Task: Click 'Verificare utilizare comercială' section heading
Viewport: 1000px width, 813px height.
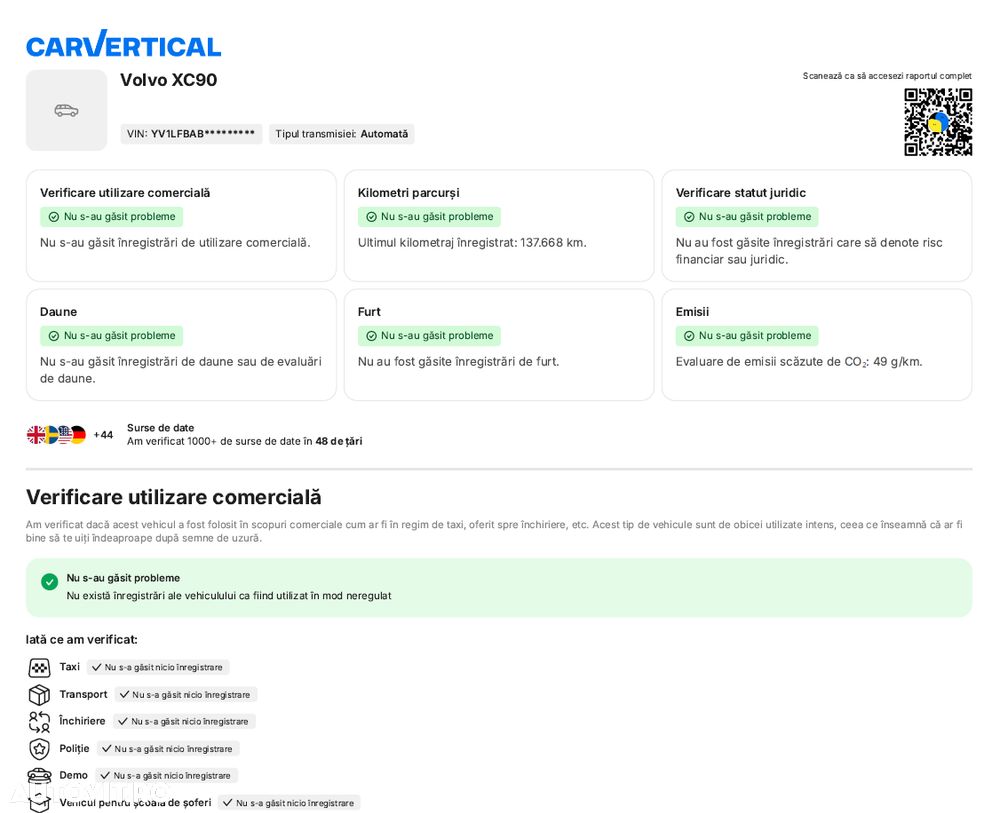Action: 173,497
